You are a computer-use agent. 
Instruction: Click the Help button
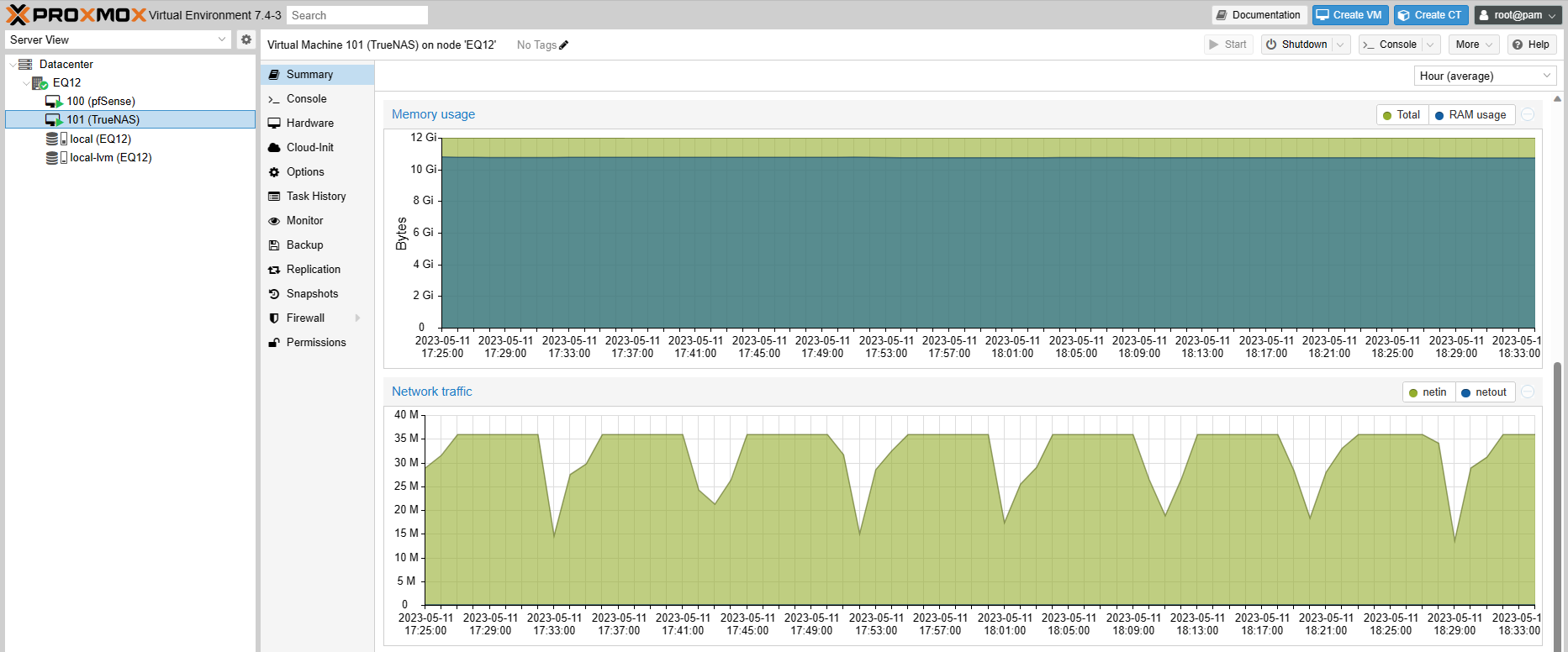pyautogui.click(x=1531, y=45)
